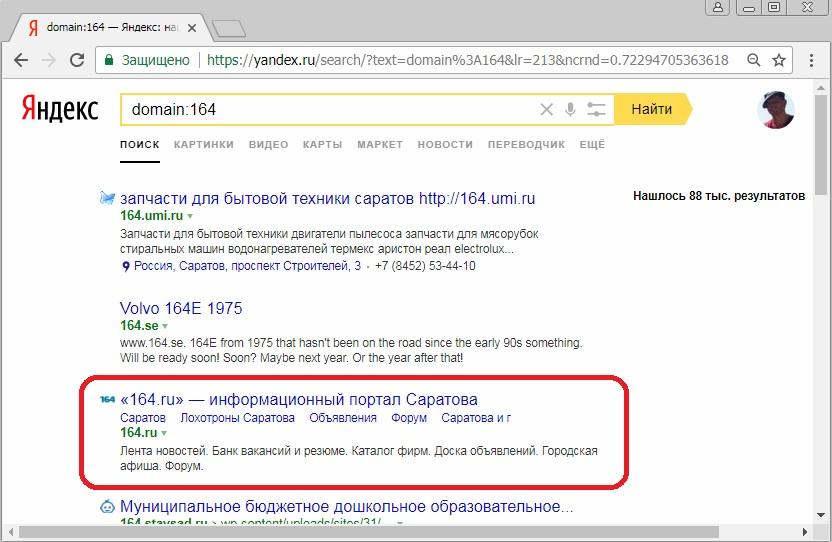The width and height of the screenshot is (832, 542).
Task: Expand the ЕЩЁ services menu
Action: click(x=592, y=145)
